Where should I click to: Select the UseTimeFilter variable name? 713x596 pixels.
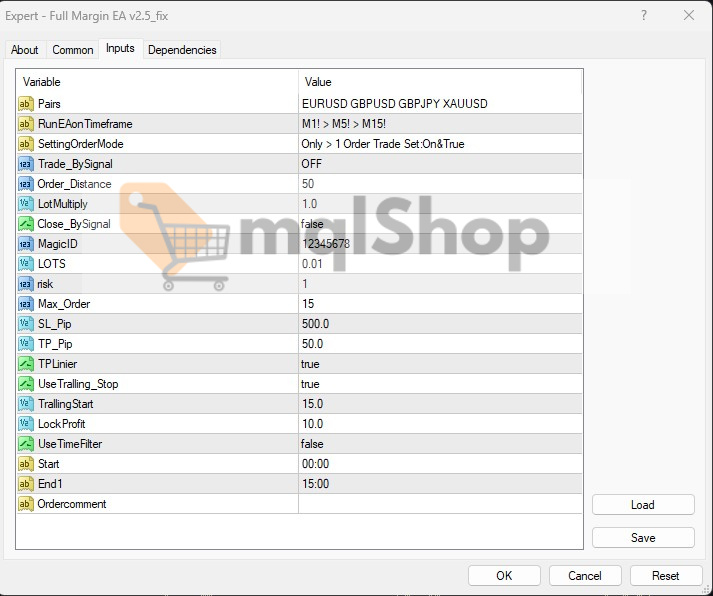[x=70, y=444]
